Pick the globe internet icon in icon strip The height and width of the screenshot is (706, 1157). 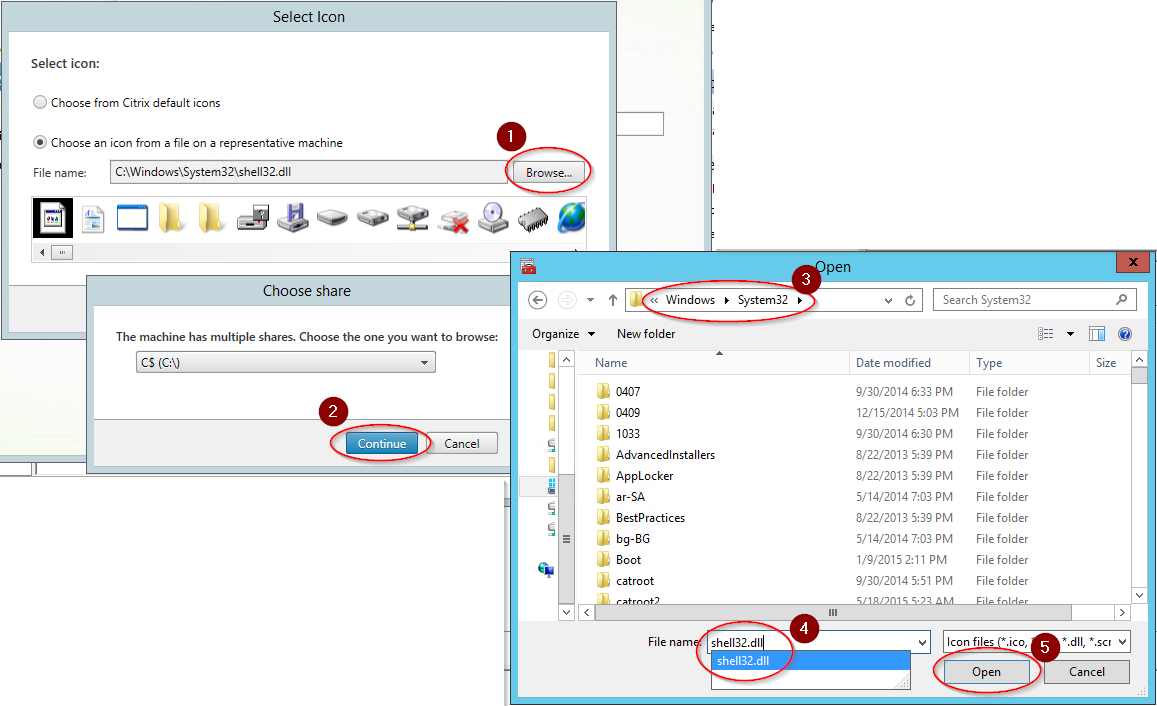click(572, 218)
